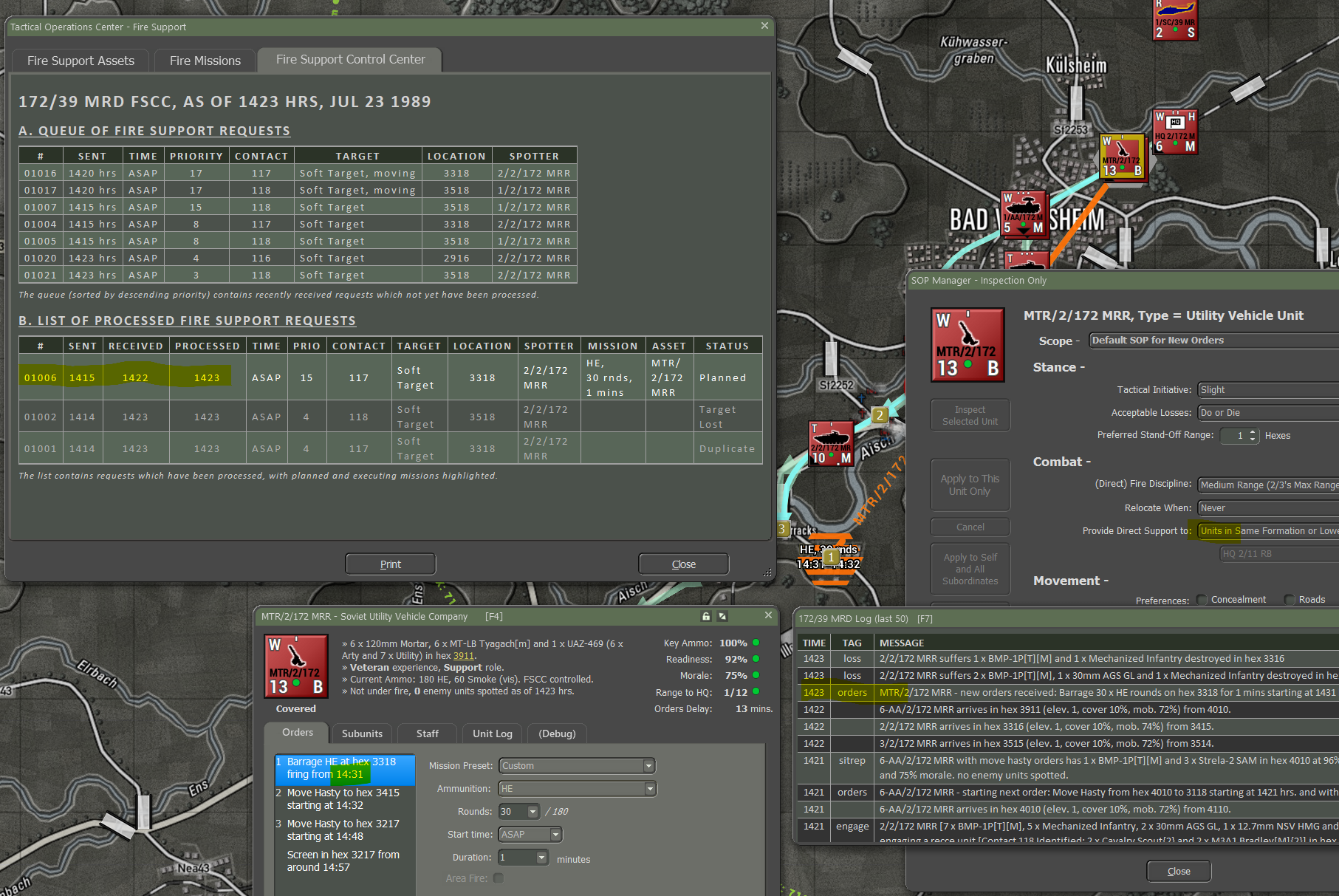The height and width of the screenshot is (896, 1339).
Task: Click Close in the Fire Support window
Action: (x=684, y=564)
